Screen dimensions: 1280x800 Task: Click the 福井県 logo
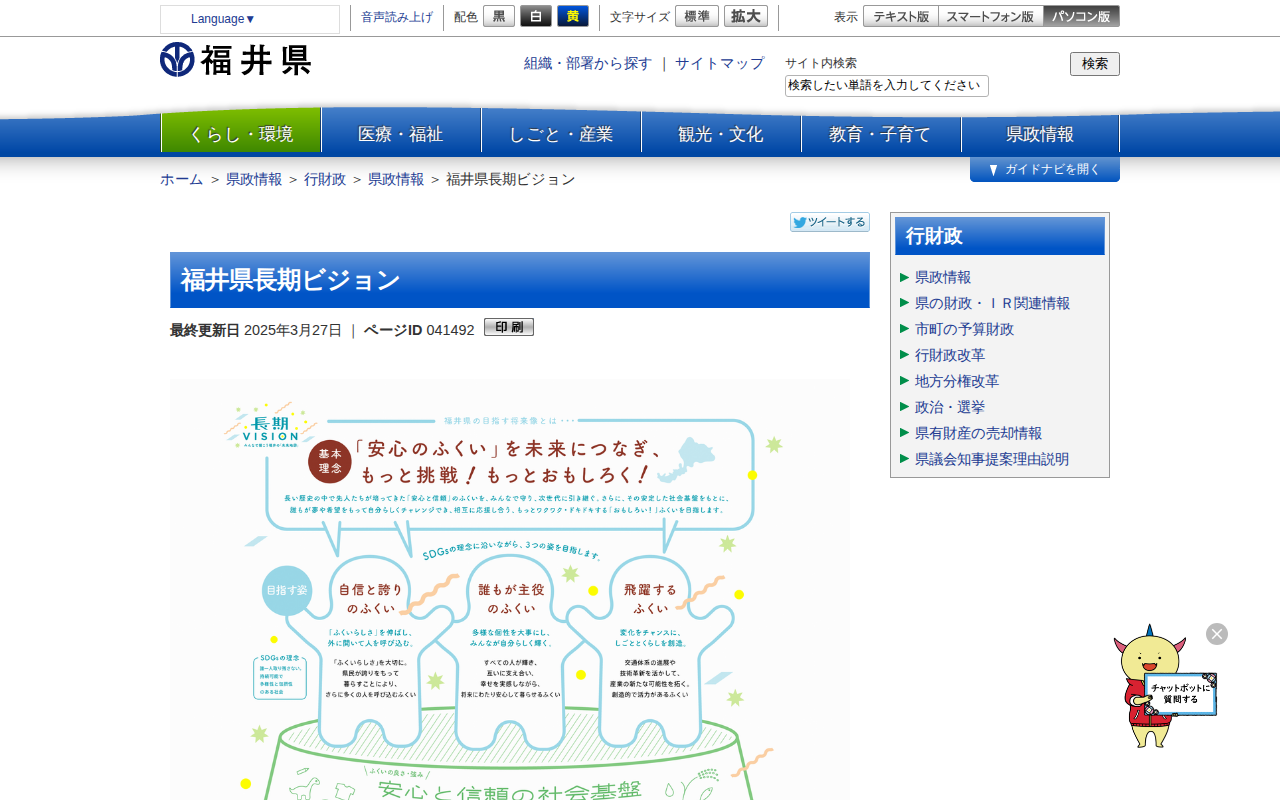[x=236, y=60]
